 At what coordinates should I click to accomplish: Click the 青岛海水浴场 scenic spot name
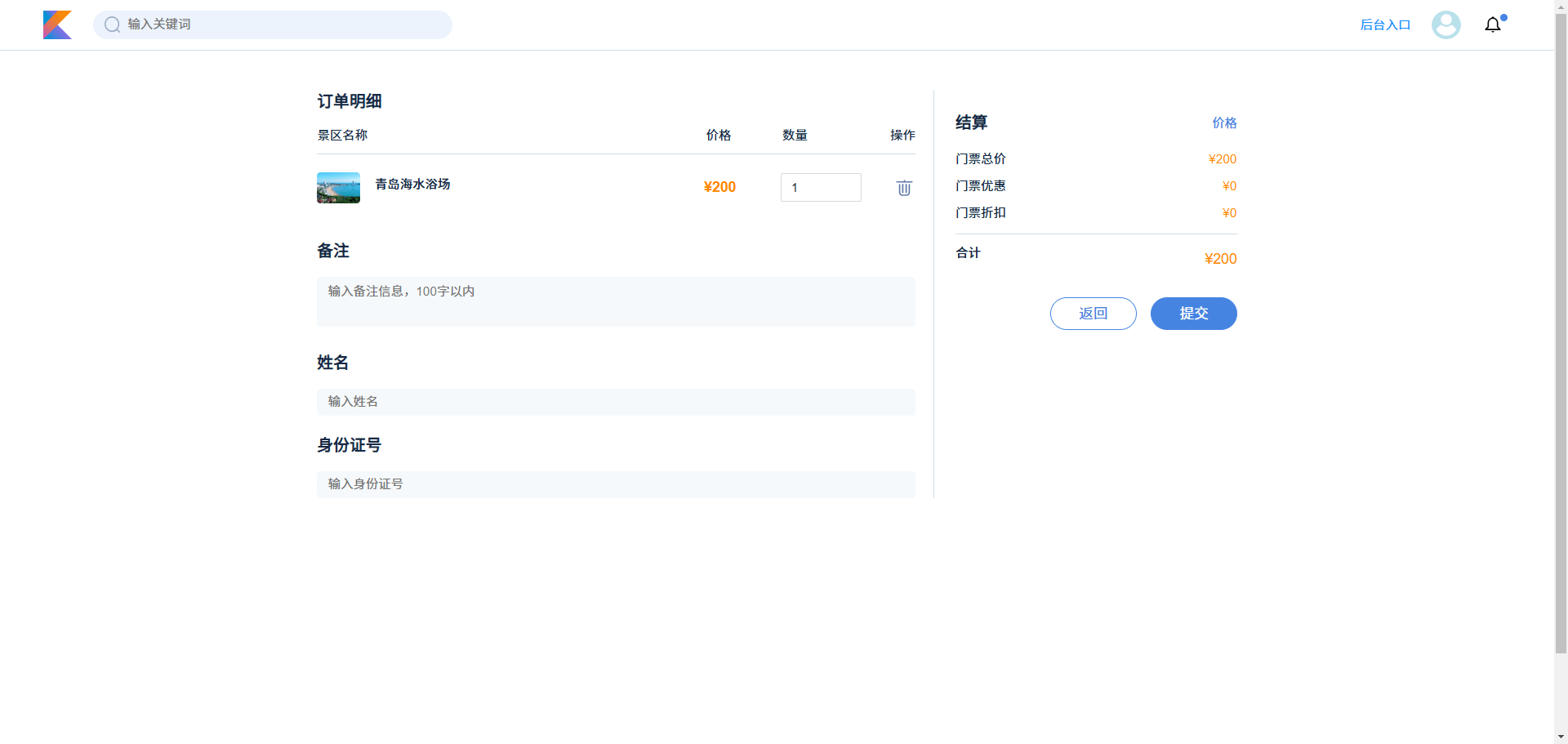[412, 185]
